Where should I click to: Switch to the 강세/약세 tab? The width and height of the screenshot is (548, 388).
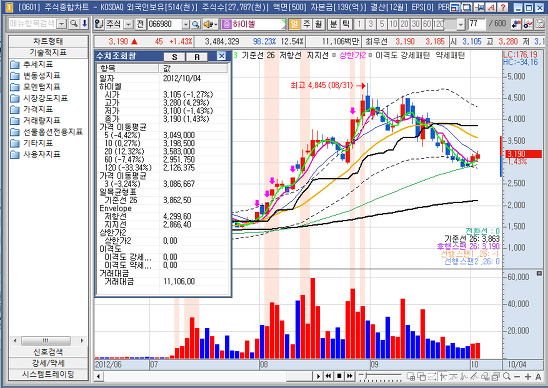pos(48,363)
